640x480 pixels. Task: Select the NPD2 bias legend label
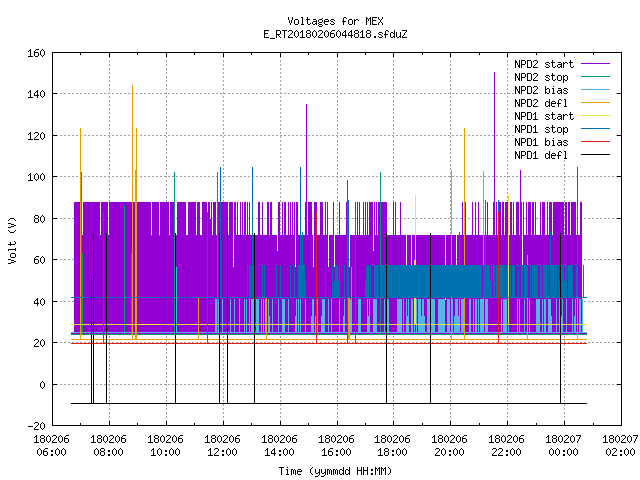point(541,90)
